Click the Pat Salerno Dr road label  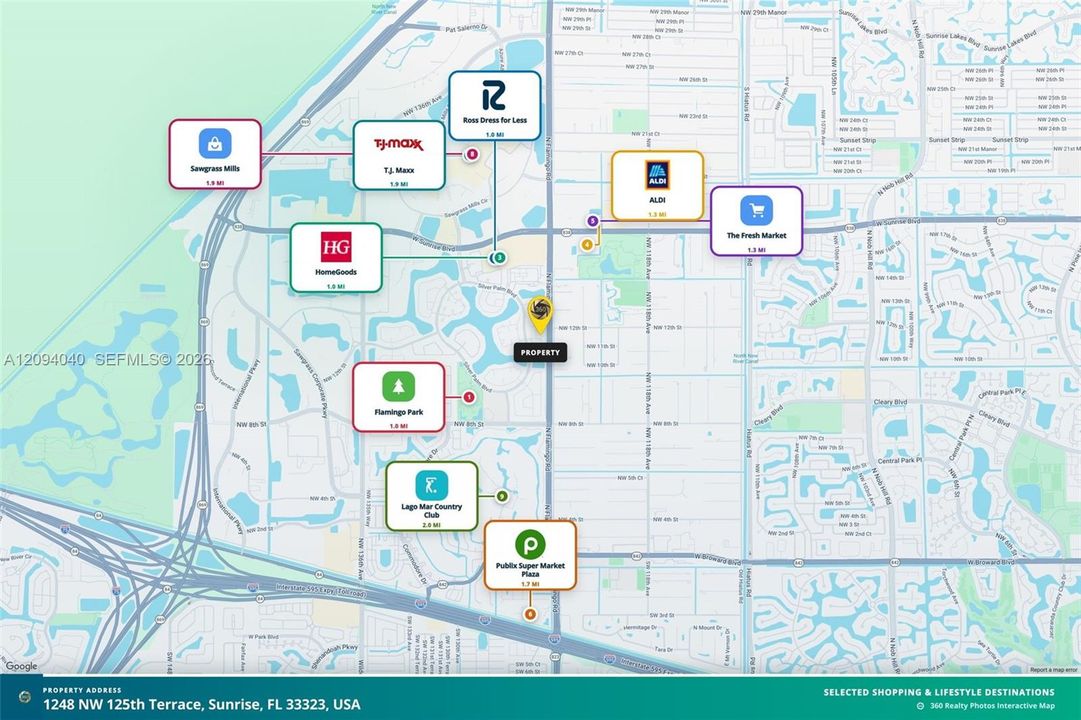click(x=467, y=29)
